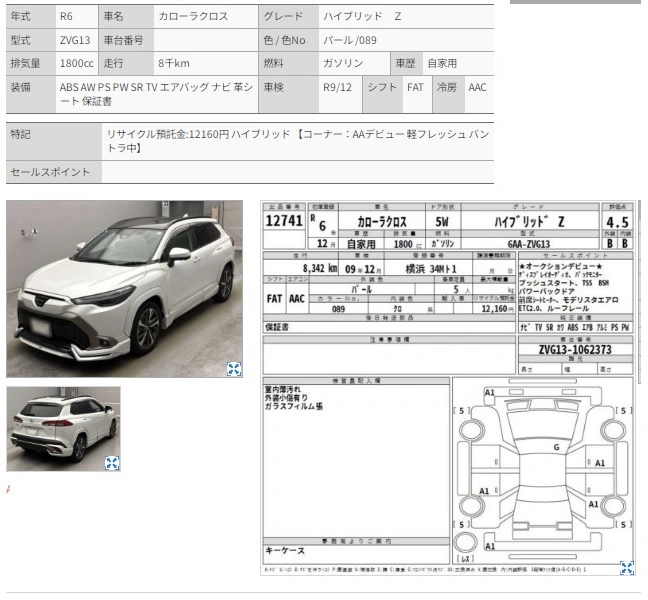The width and height of the screenshot is (648, 600).
Task: Click the vehicle history value 自家用
Action: coord(442,63)
